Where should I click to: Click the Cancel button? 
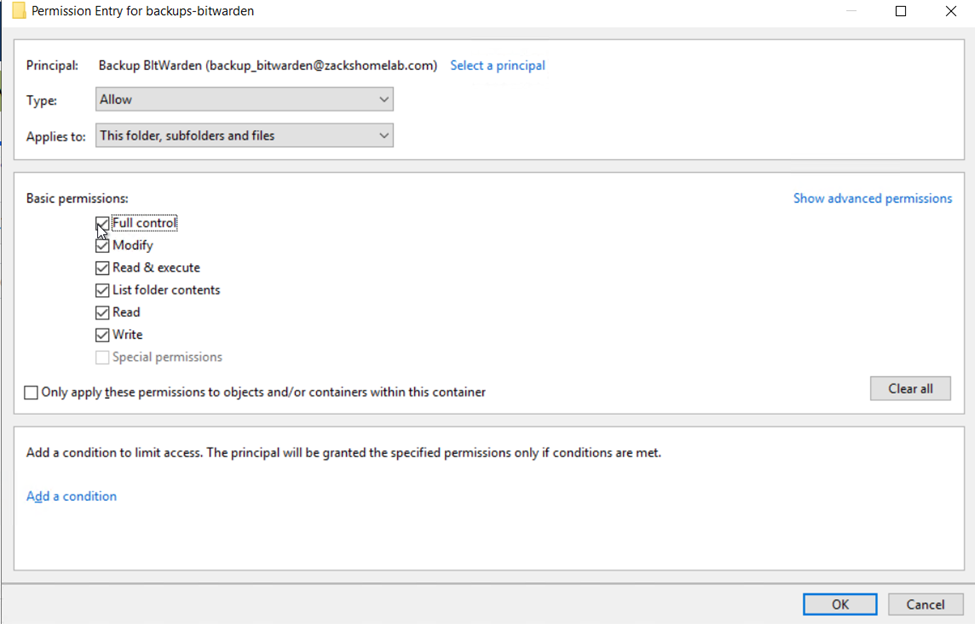[925, 604]
